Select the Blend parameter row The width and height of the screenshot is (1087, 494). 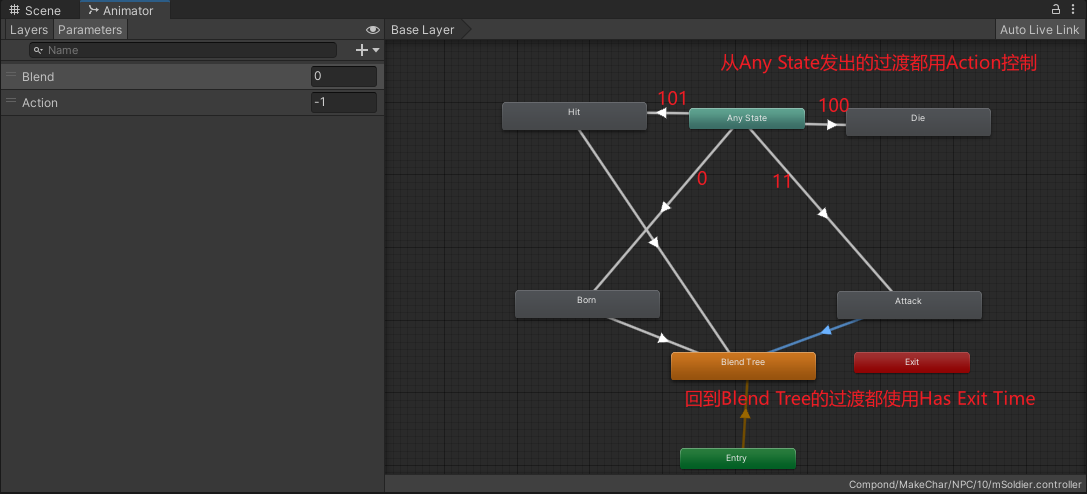[192, 76]
